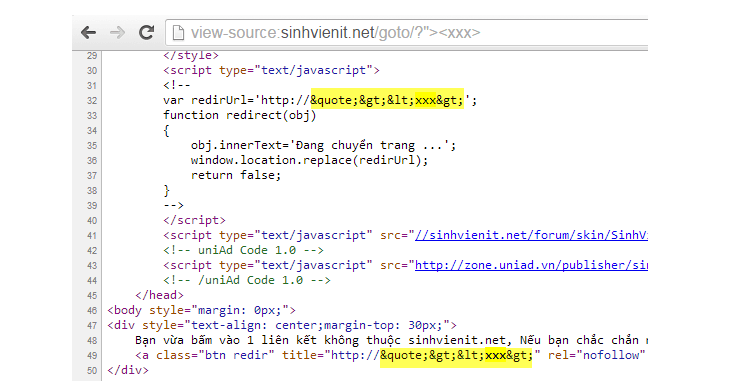Click the page document icon in address bar

(x=178, y=33)
